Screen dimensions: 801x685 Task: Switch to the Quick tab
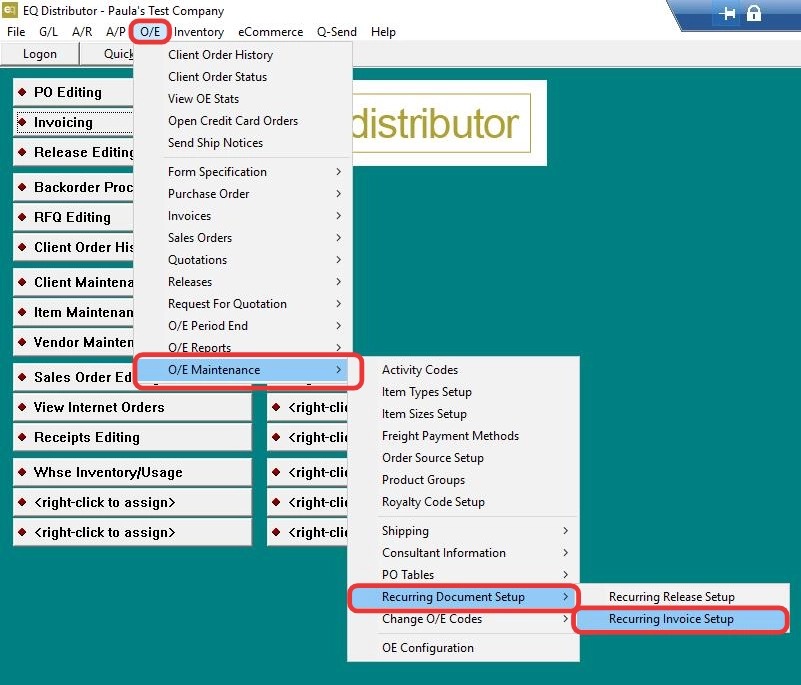108,54
